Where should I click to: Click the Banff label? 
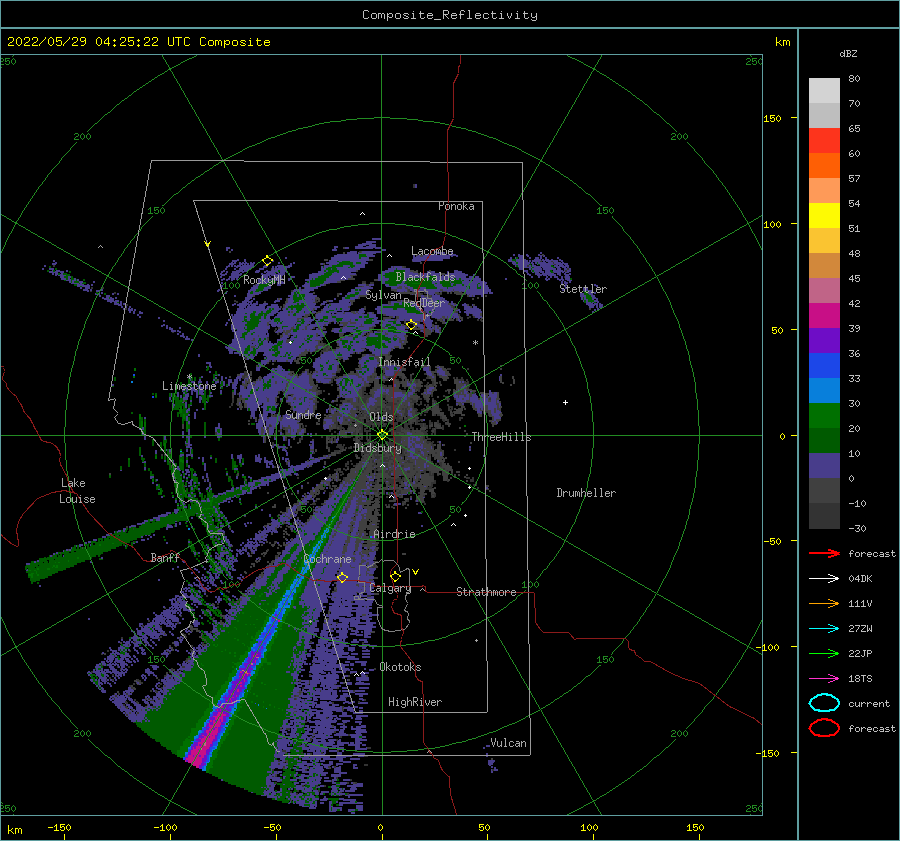(165, 557)
